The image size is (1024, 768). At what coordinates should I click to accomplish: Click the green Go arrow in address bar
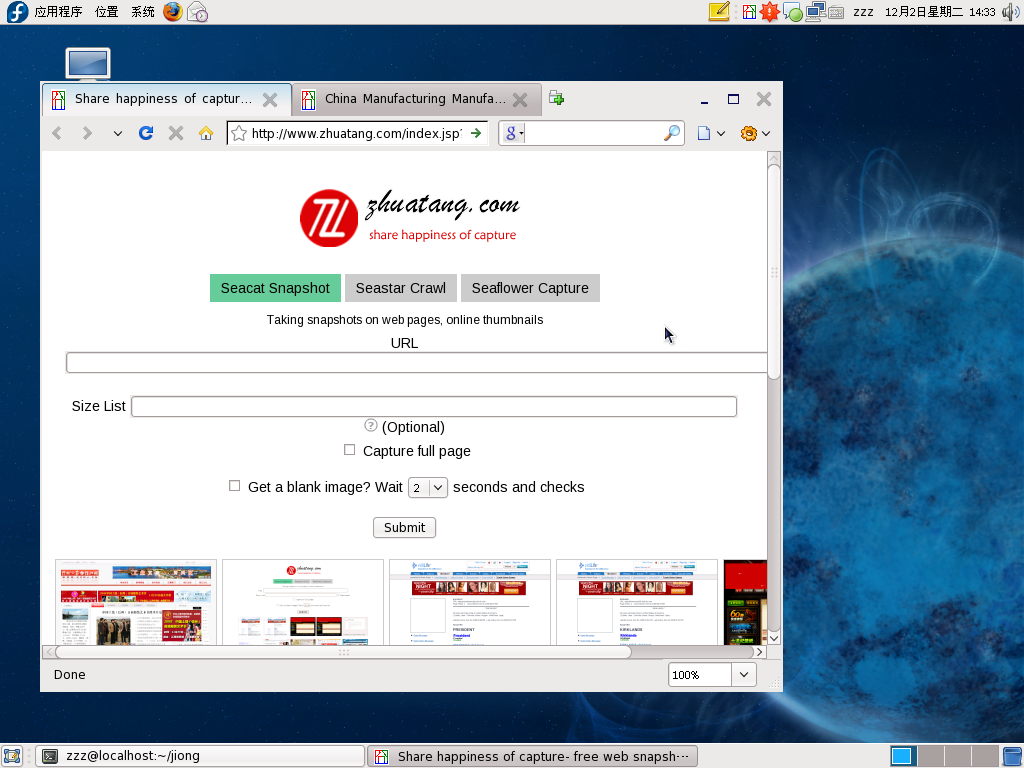pyautogui.click(x=476, y=133)
